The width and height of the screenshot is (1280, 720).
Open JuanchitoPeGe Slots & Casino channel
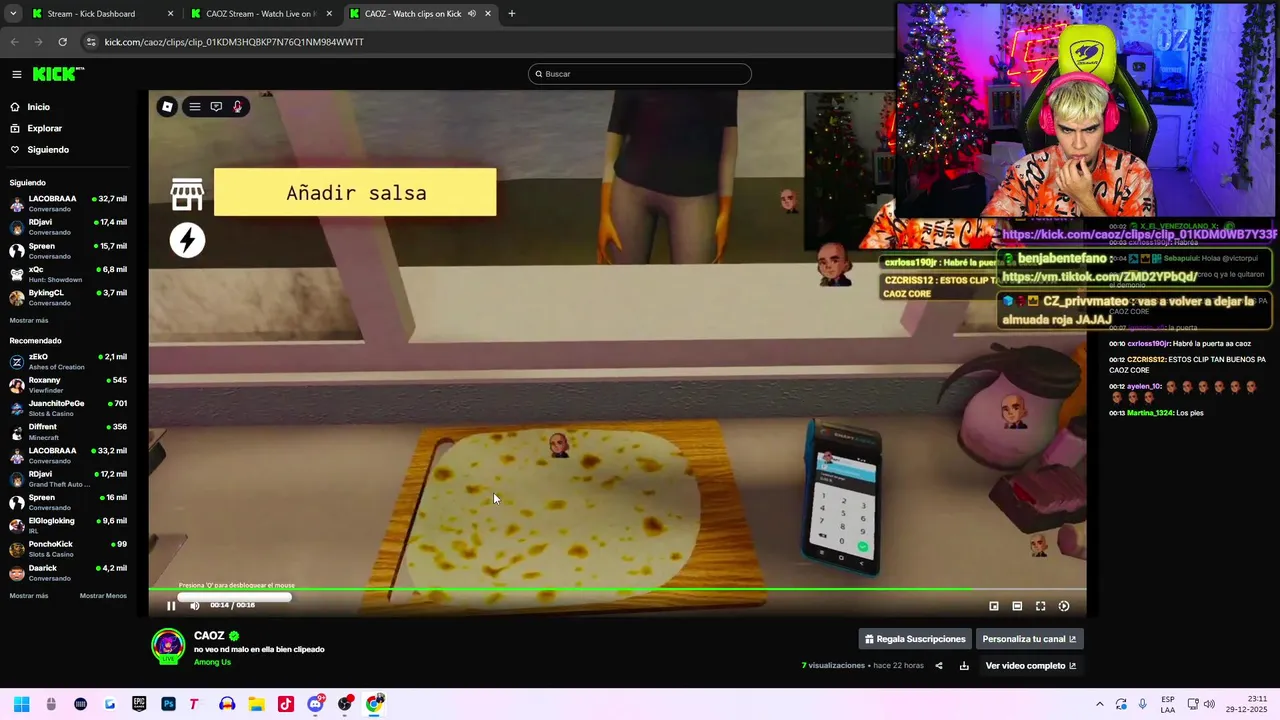(68, 408)
